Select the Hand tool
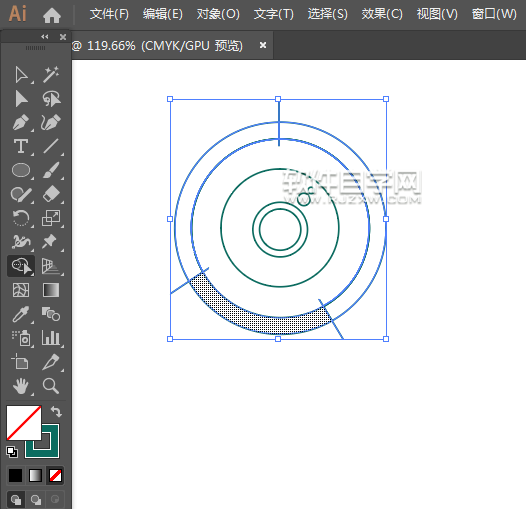The width and height of the screenshot is (526, 509). (21, 386)
